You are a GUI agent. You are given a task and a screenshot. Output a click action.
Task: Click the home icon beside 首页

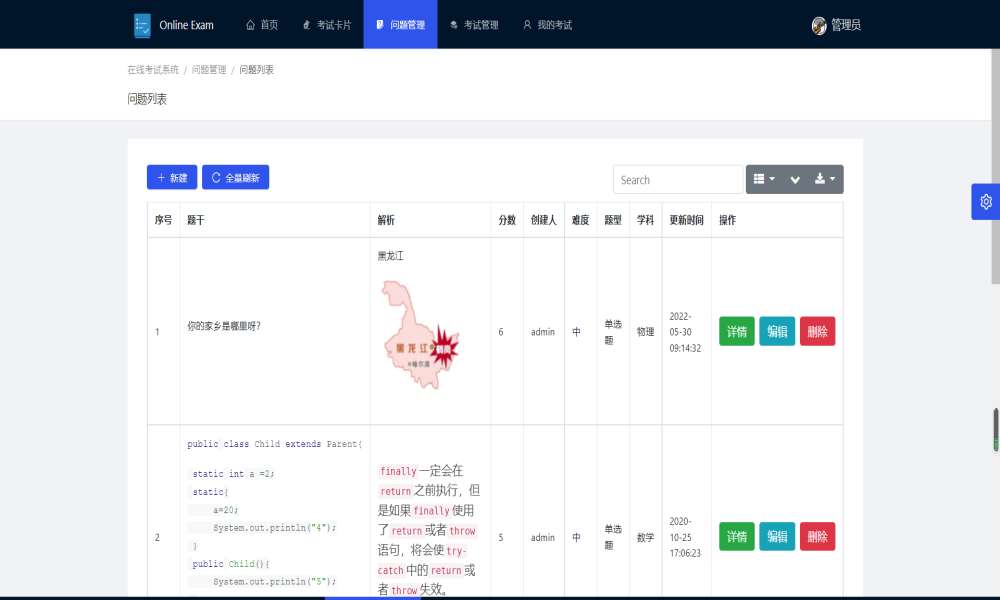pos(250,25)
